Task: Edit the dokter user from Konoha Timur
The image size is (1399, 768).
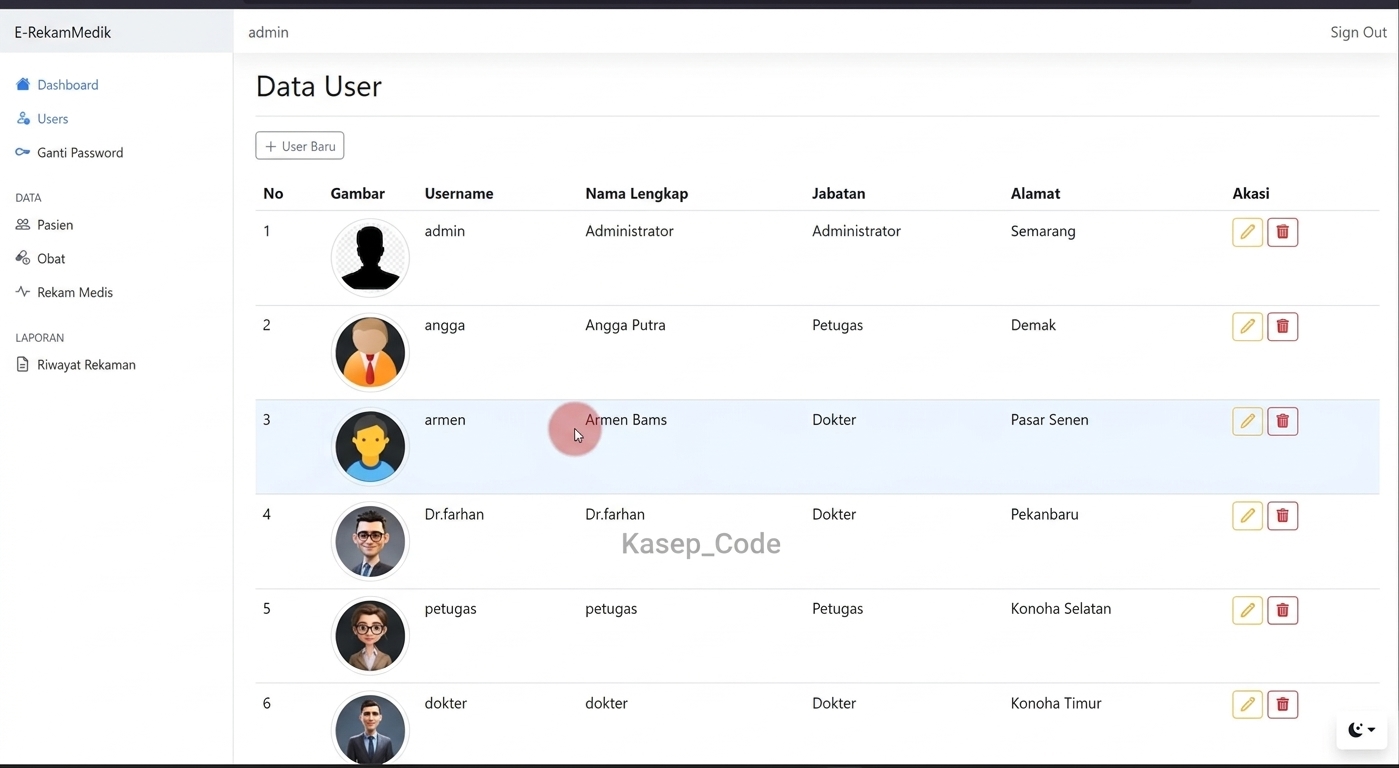Action: pyautogui.click(x=1247, y=705)
